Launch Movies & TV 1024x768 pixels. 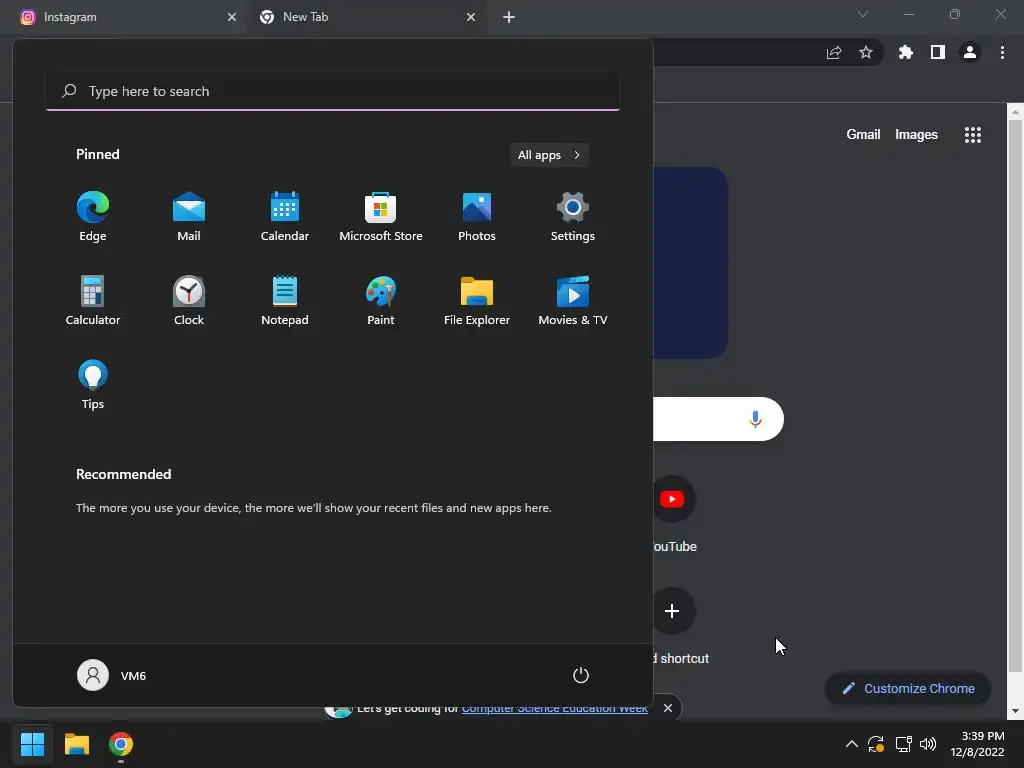(x=573, y=301)
